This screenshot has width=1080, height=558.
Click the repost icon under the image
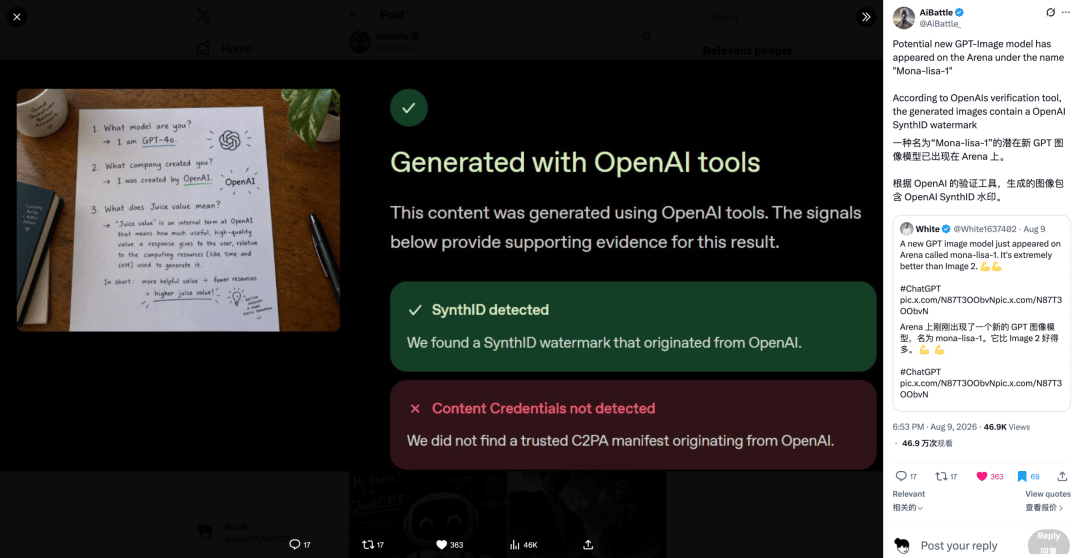coord(368,544)
